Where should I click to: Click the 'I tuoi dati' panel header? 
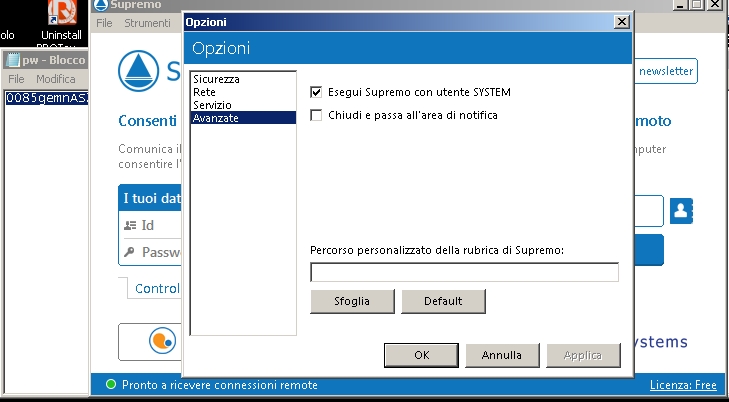(152, 198)
